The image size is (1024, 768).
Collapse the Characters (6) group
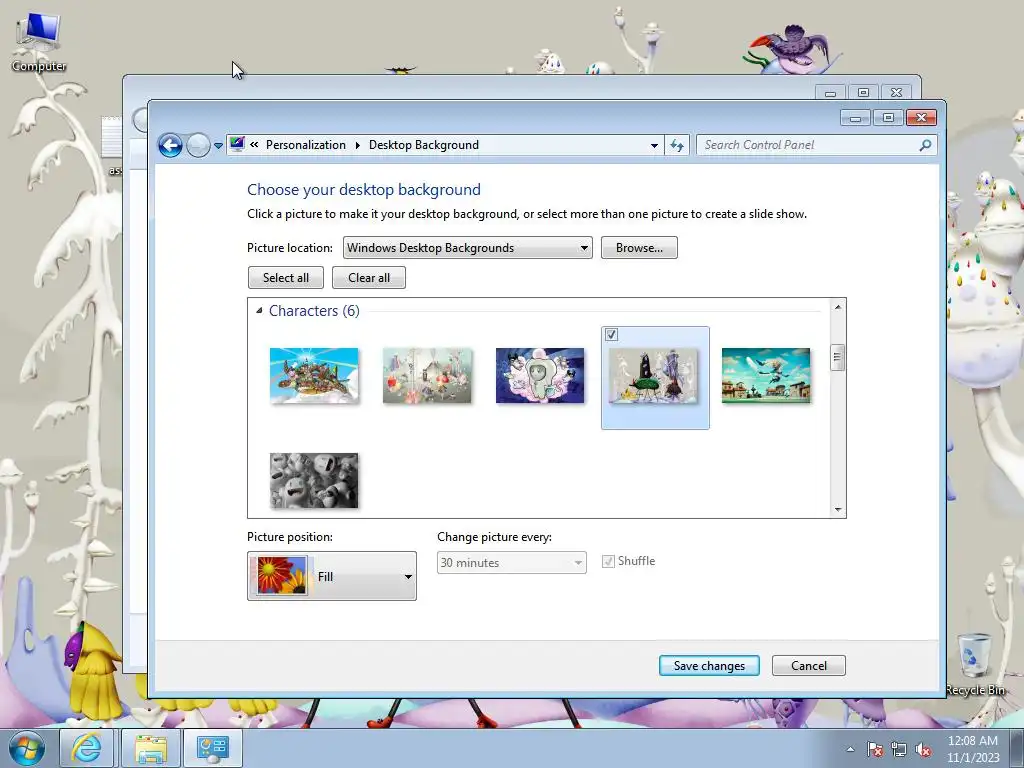[259, 311]
